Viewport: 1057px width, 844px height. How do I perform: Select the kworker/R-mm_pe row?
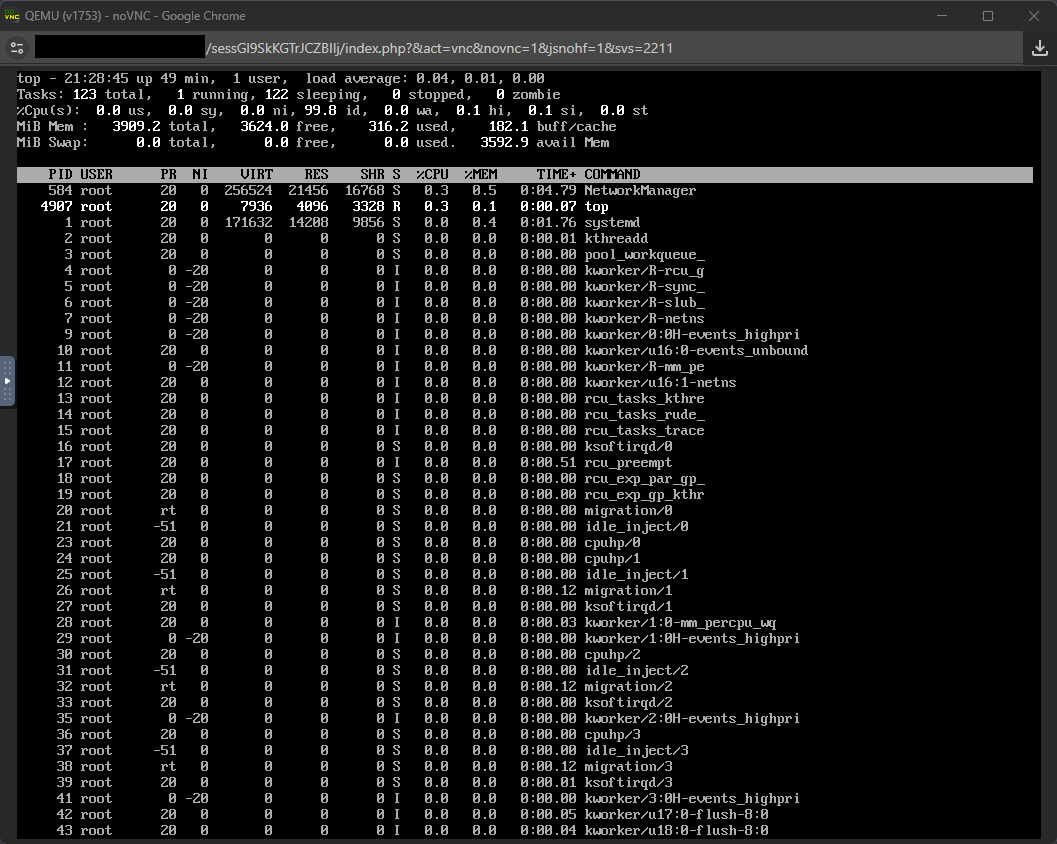524,367
